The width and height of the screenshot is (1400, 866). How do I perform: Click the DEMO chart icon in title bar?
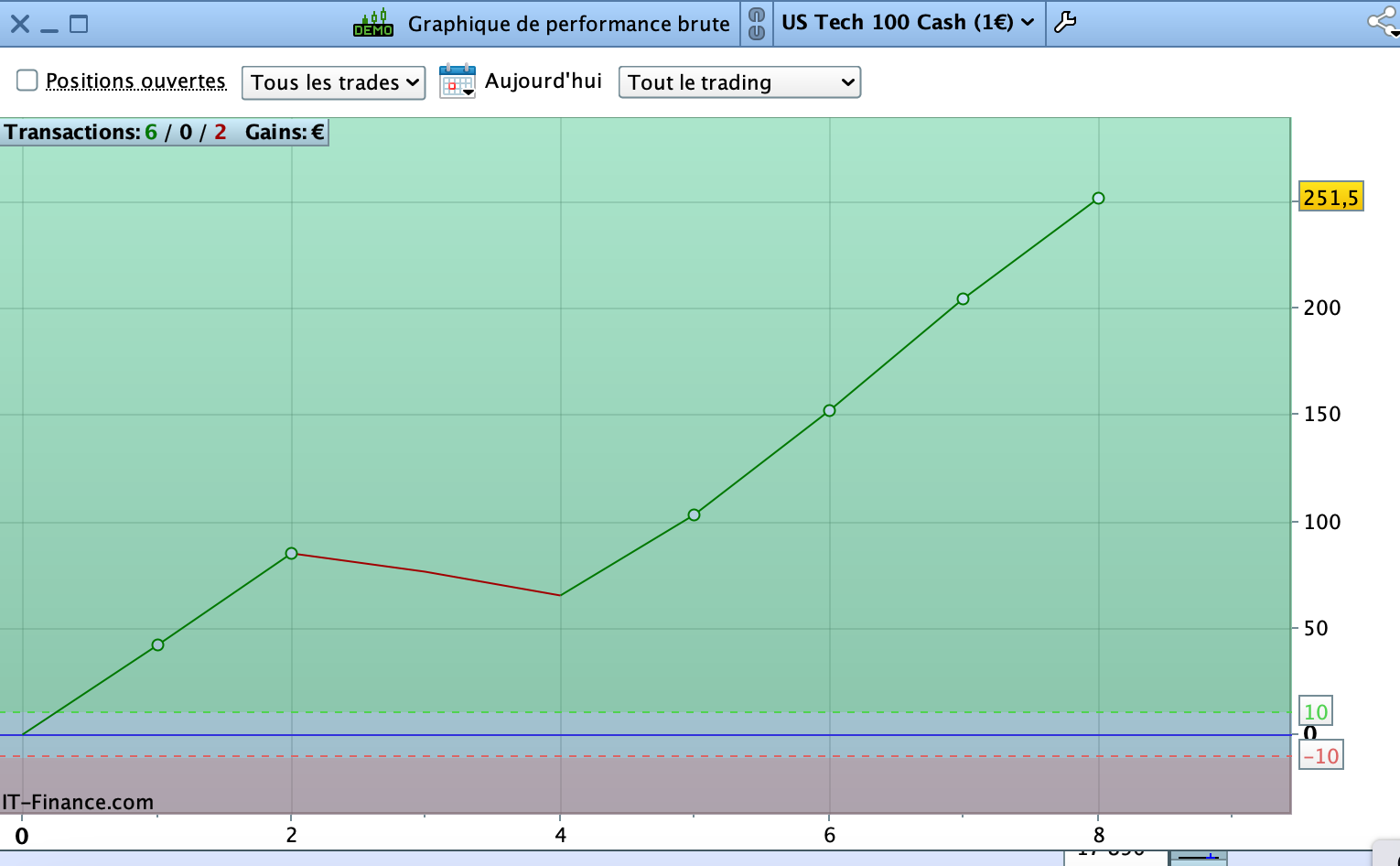[373, 23]
